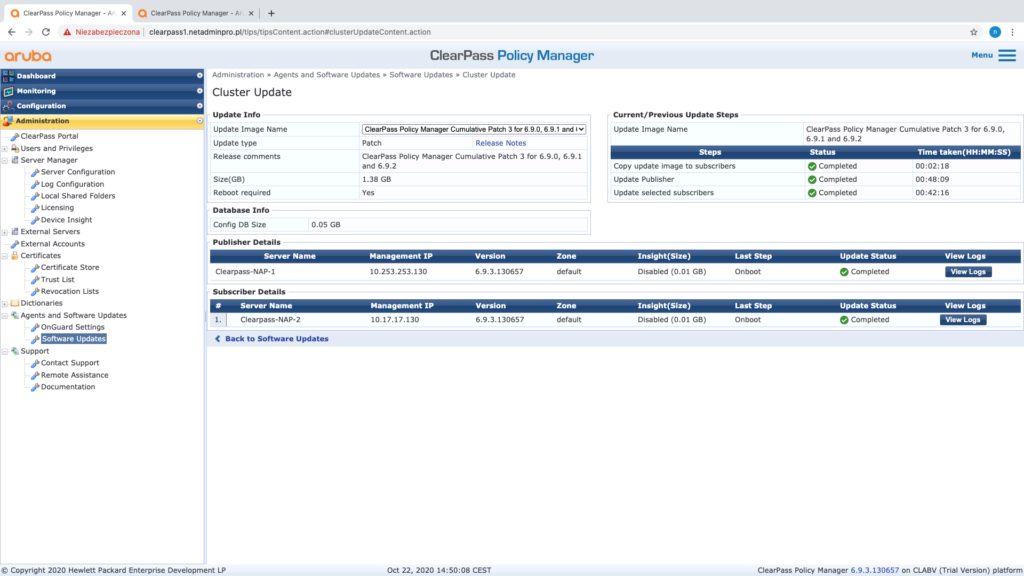
Task: View Logs for Clearpass-NAP-1 publisher
Action: (967, 272)
